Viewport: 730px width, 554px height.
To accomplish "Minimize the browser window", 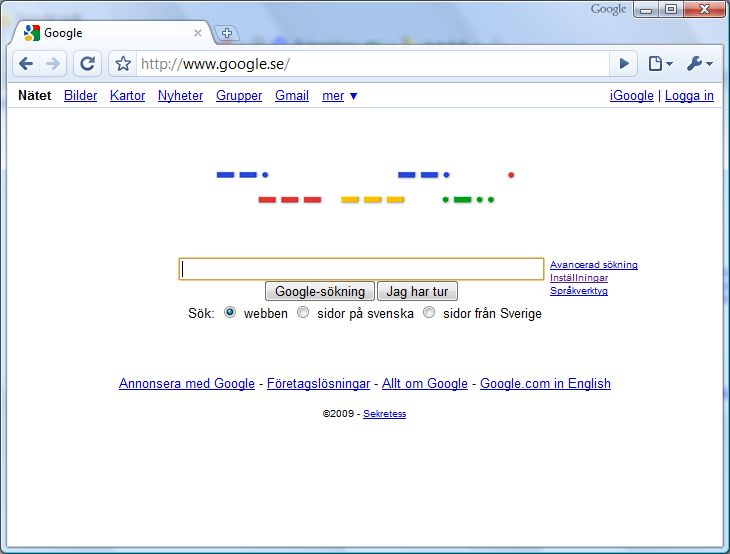I will pyautogui.click(x=646, y=9).
